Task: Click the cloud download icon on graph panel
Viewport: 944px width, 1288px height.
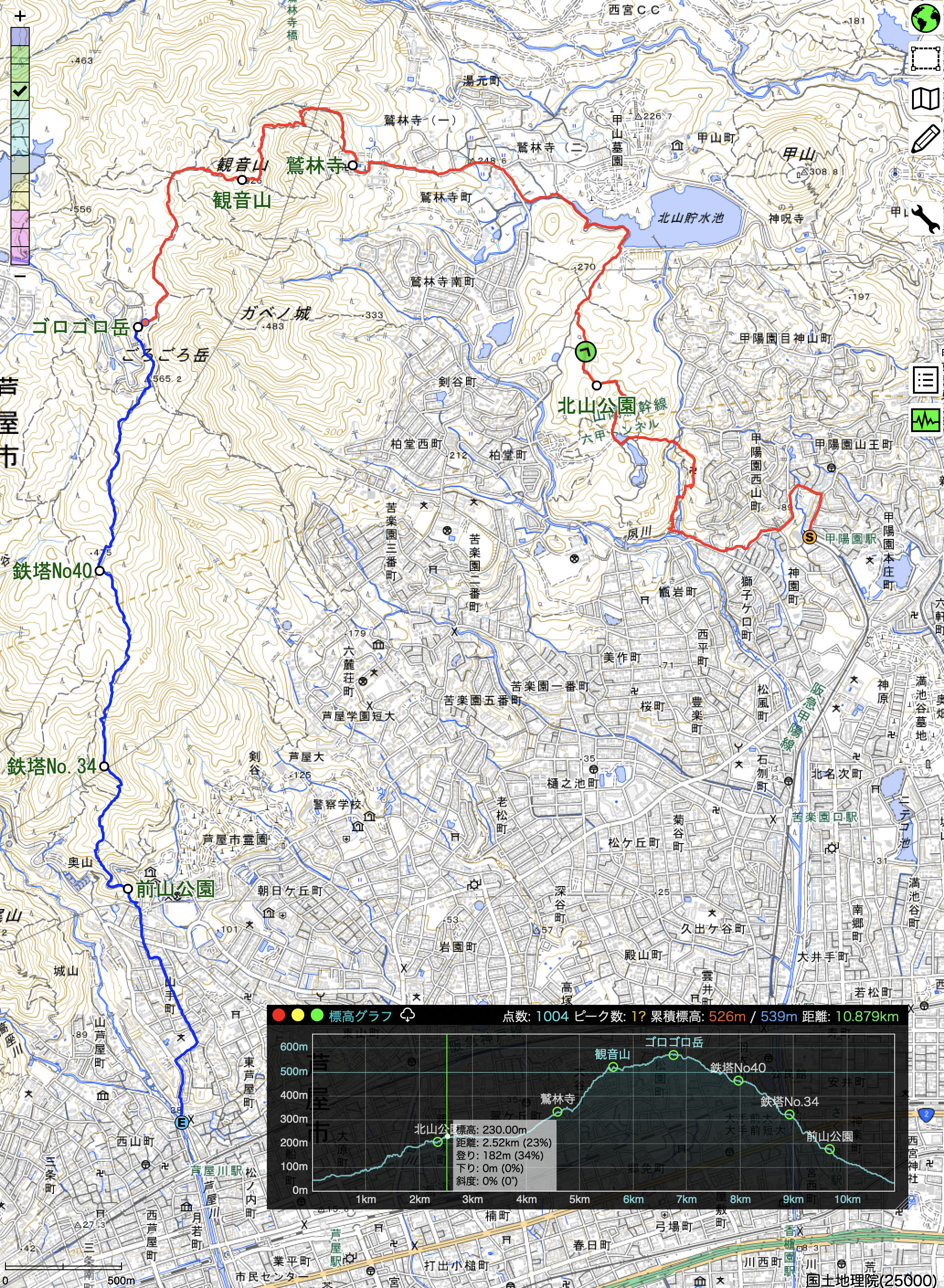Action: click(x=408, y=1015)
